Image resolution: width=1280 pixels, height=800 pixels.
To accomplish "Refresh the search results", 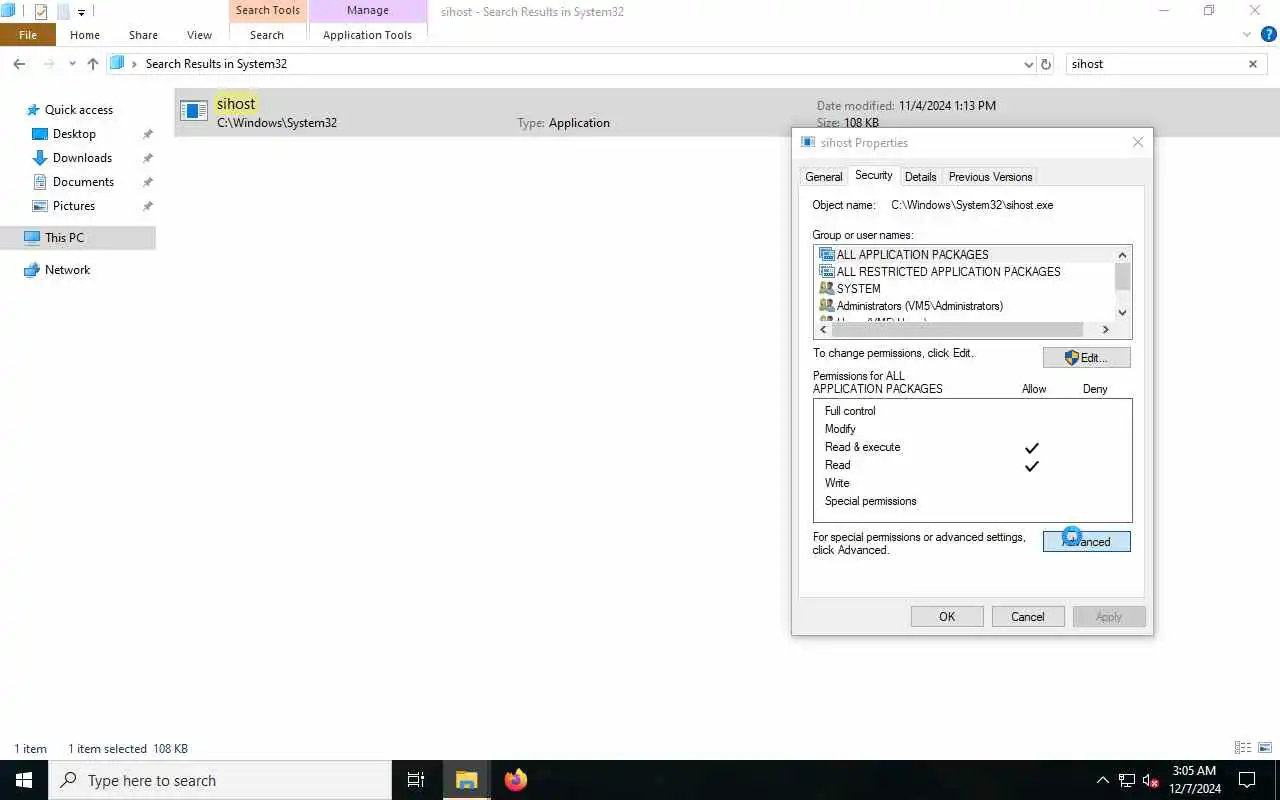I will pos(1046,64).
